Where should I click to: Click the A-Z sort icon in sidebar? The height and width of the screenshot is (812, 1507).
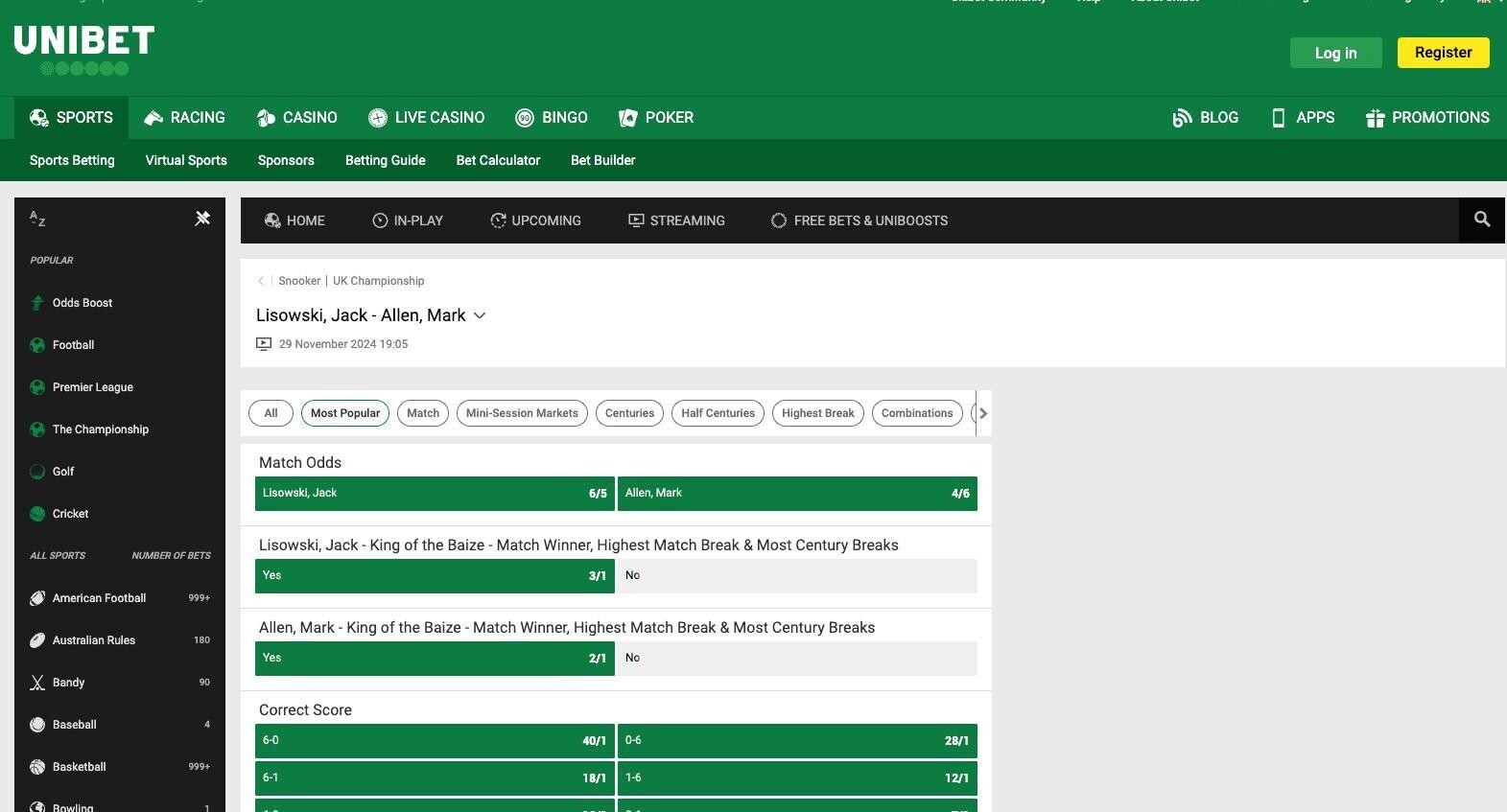point(37,219)
